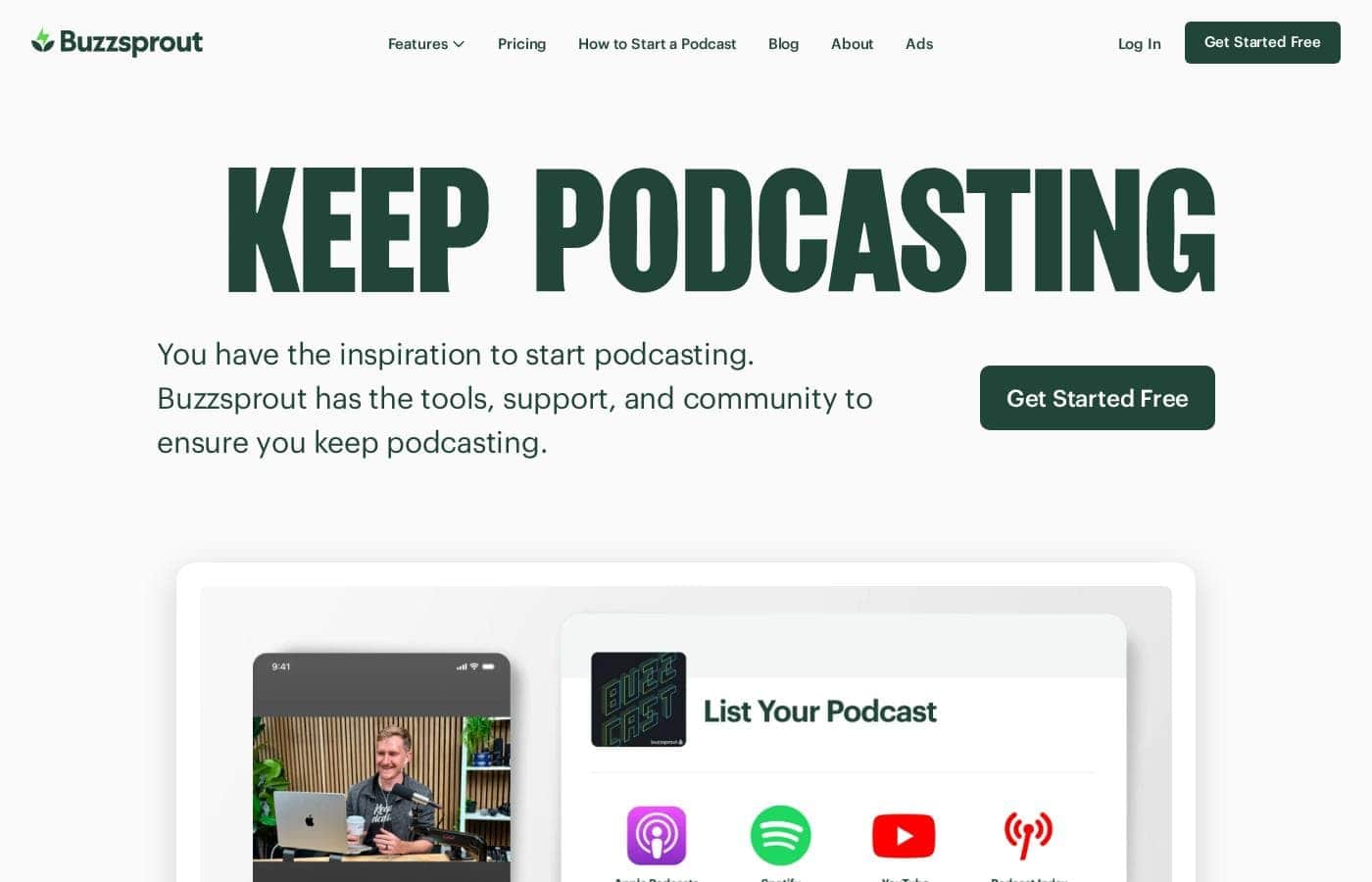This screenshot has height=882, width=1372.
Task: Click Log In
Action: [x=1139, y=44]
